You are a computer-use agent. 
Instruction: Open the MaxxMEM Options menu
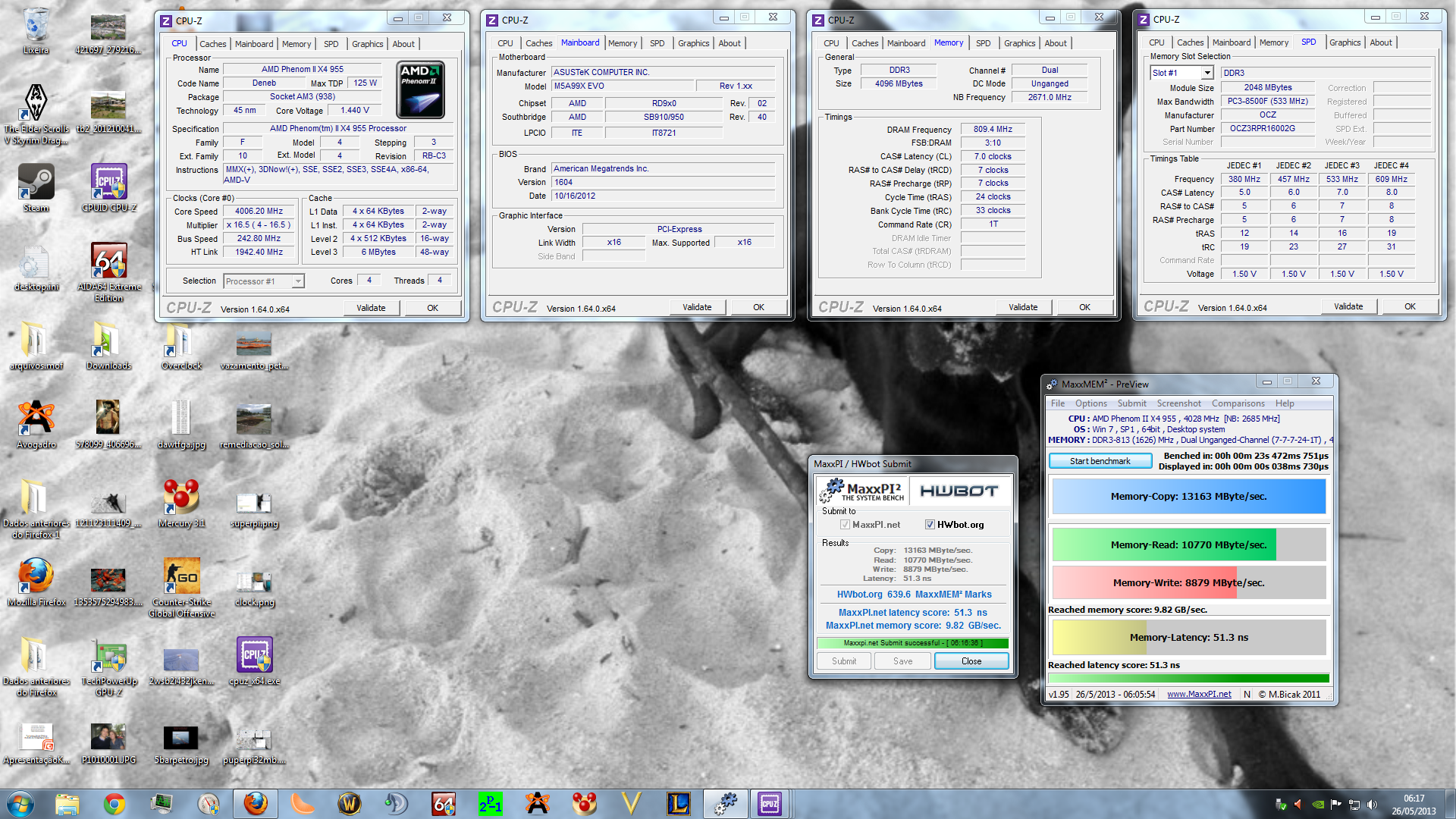1090,403
